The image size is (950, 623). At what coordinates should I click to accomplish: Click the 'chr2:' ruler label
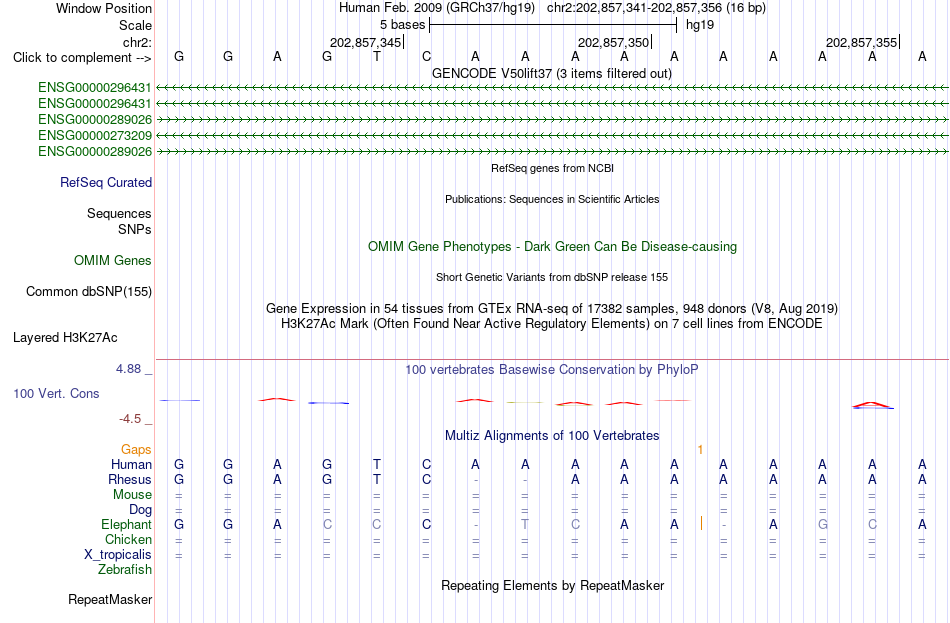pyautogui.click(x=137, y=42)
